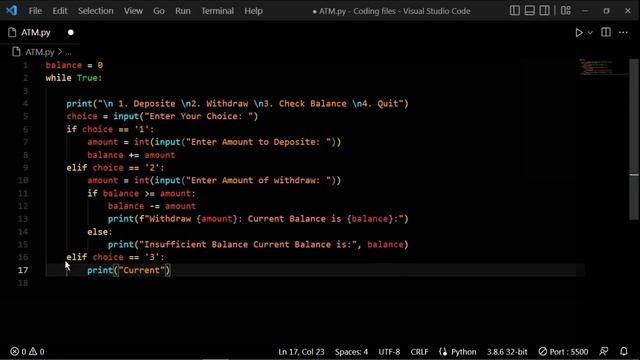Click the Visual Studio Code logo icon

12,10
